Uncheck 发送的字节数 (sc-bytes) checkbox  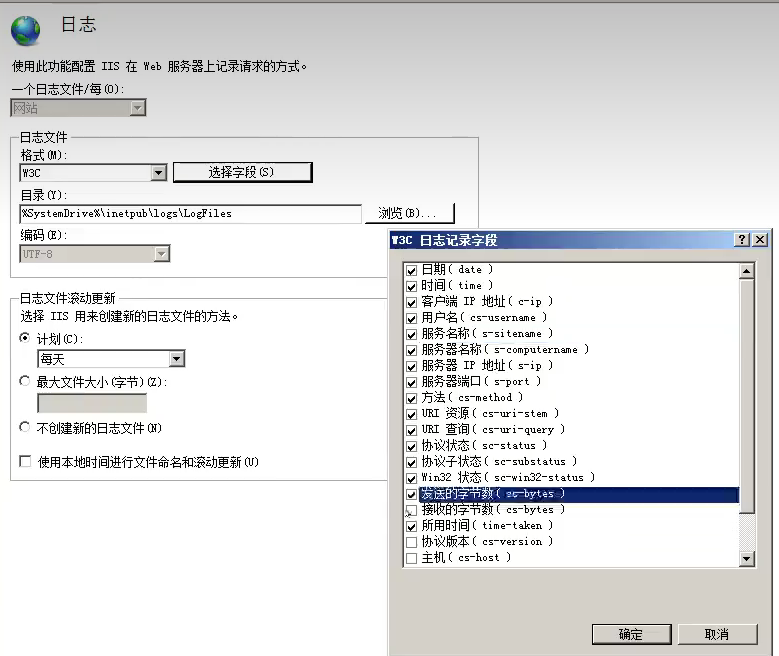[x=411, y=494]
